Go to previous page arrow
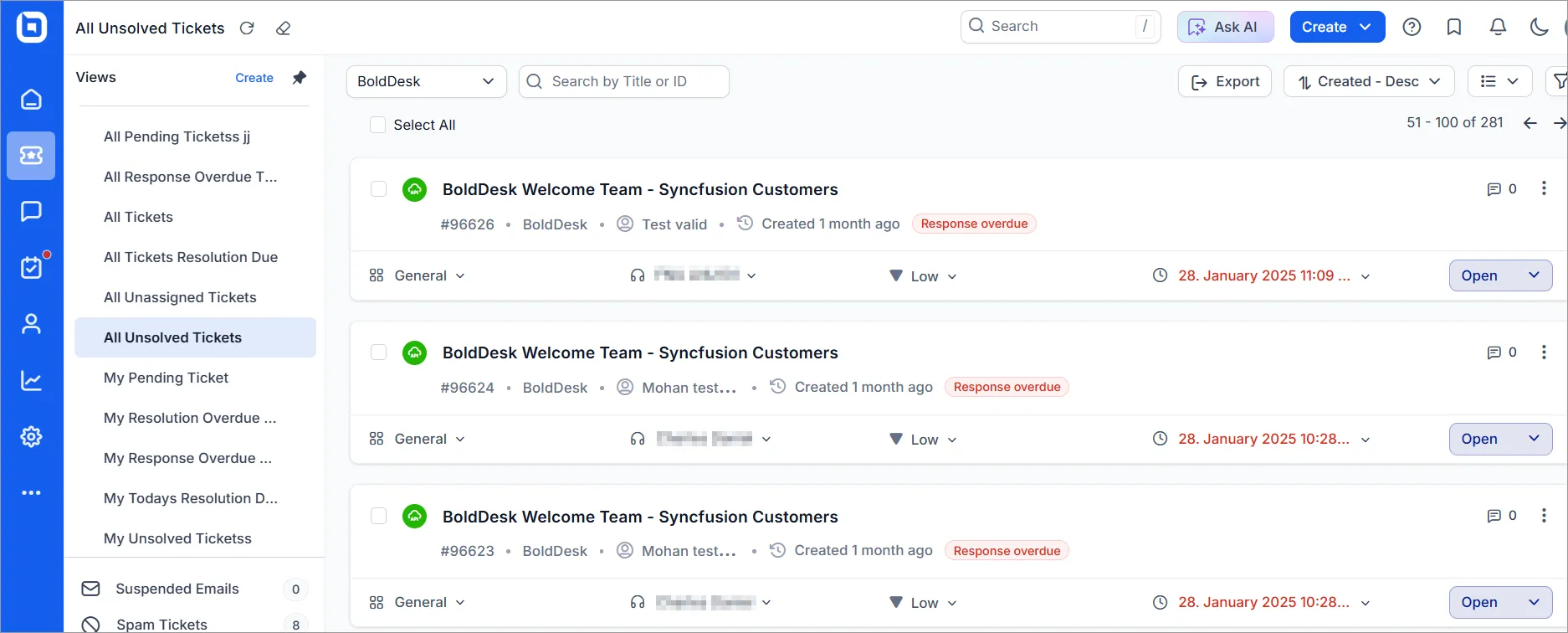This screenshot has width=1568, height=633. (x=1530, y=123)
